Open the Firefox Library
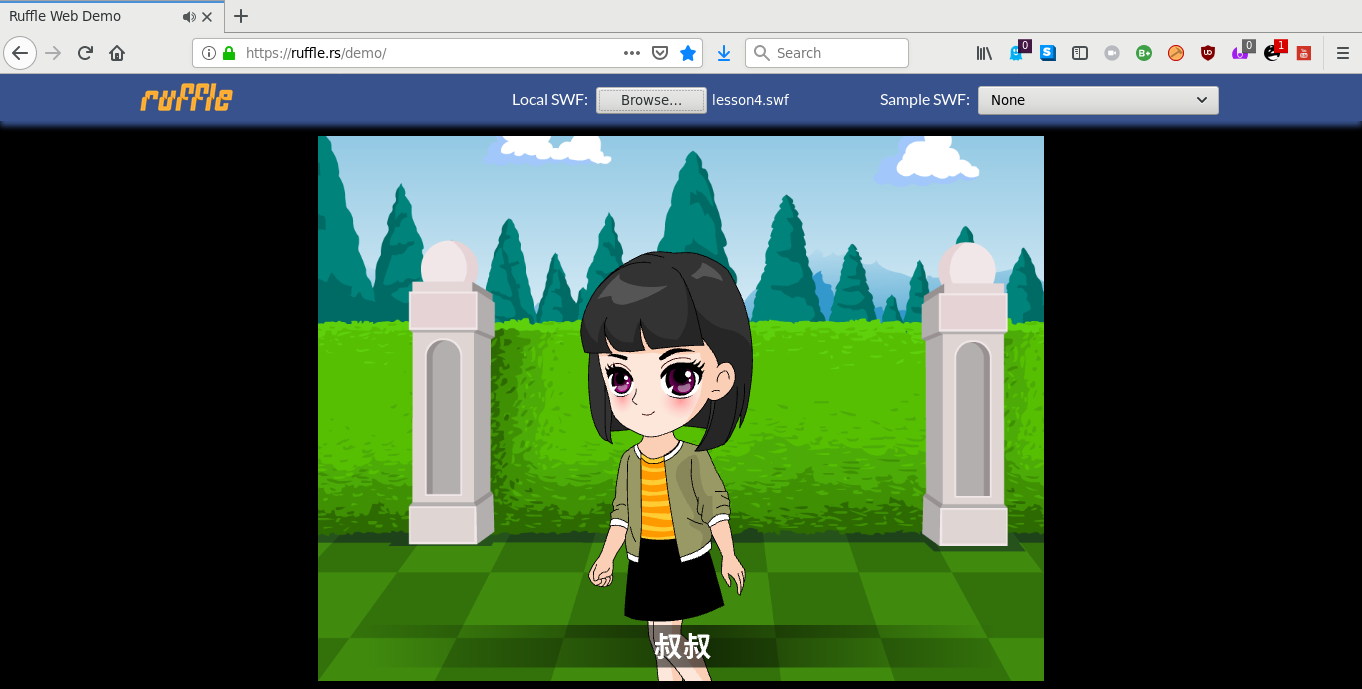Viewport: 1362px width, 689px height. coord(984,53)
